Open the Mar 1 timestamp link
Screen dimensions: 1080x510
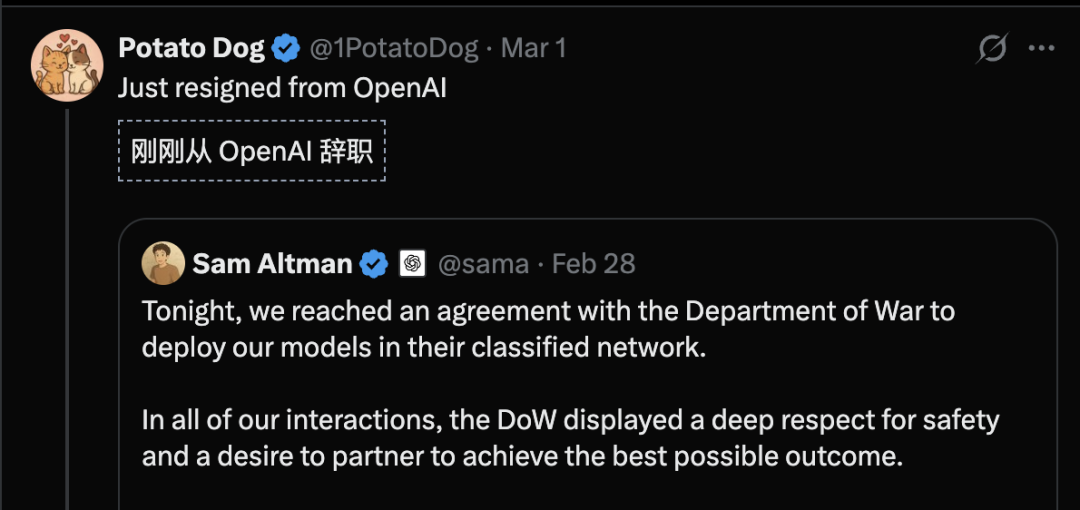point(533,48)
